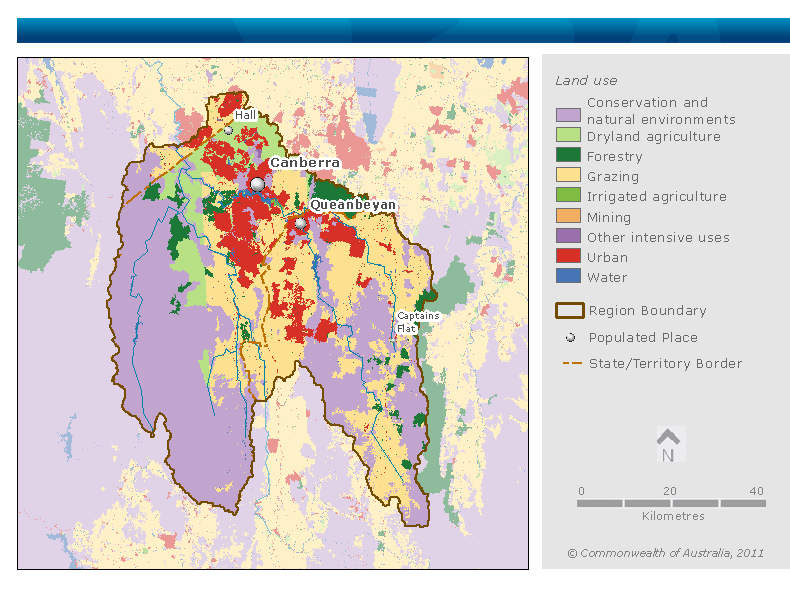Click the Water legend text

click(607, 278)
